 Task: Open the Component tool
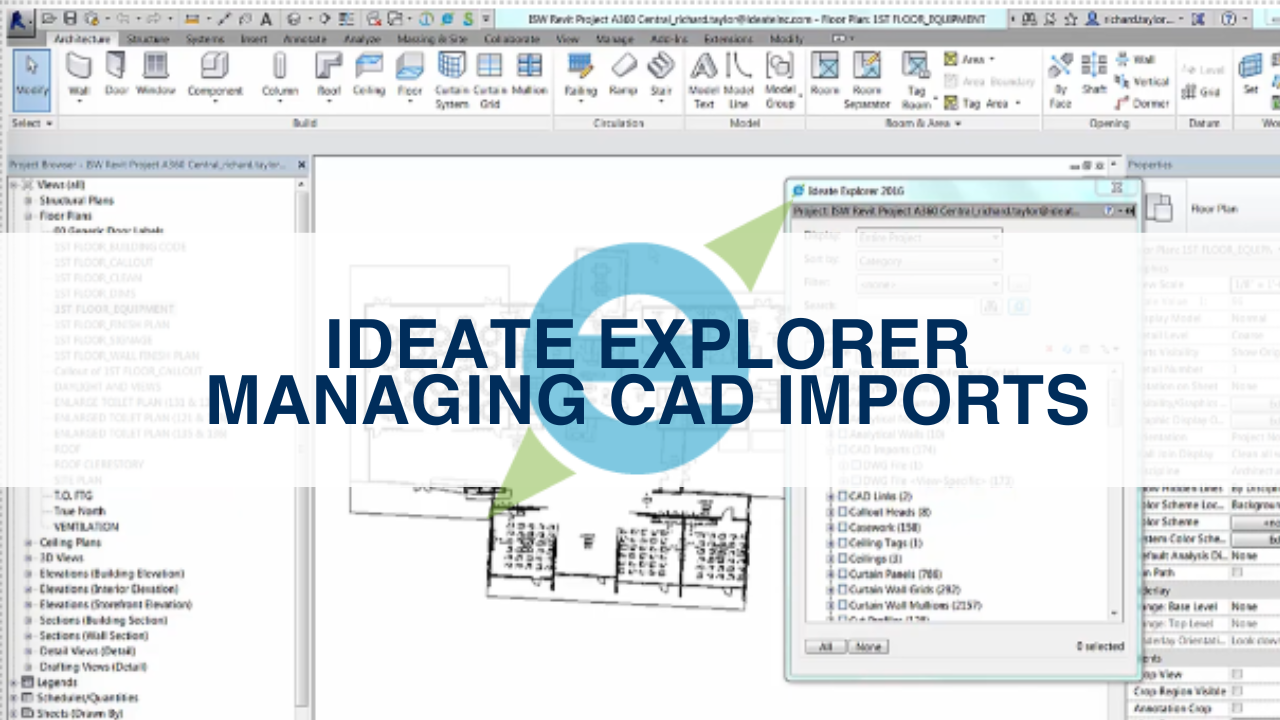click(x=215, y=77)
